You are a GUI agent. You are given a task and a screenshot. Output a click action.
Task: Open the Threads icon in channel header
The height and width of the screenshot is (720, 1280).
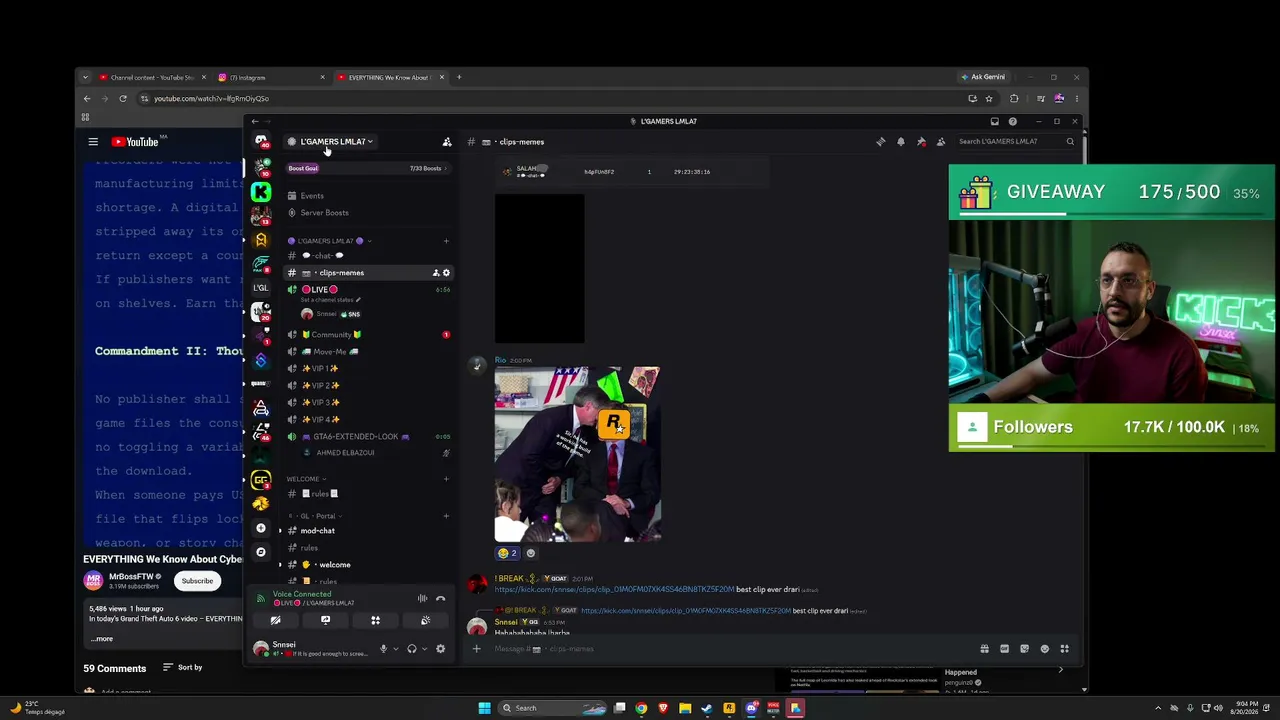point(881,142)
